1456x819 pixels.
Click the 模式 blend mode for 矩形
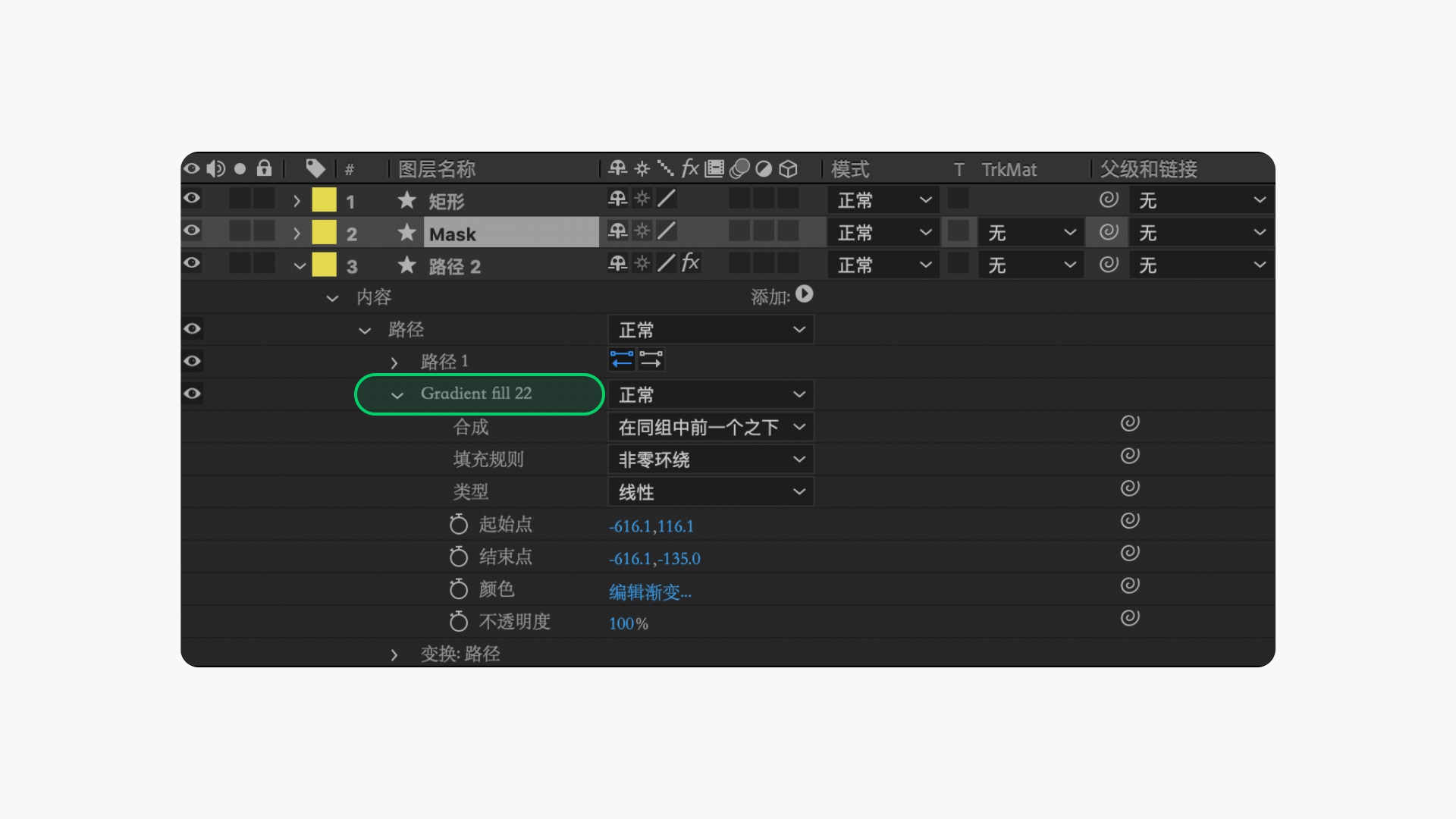(x=878, y=200)
